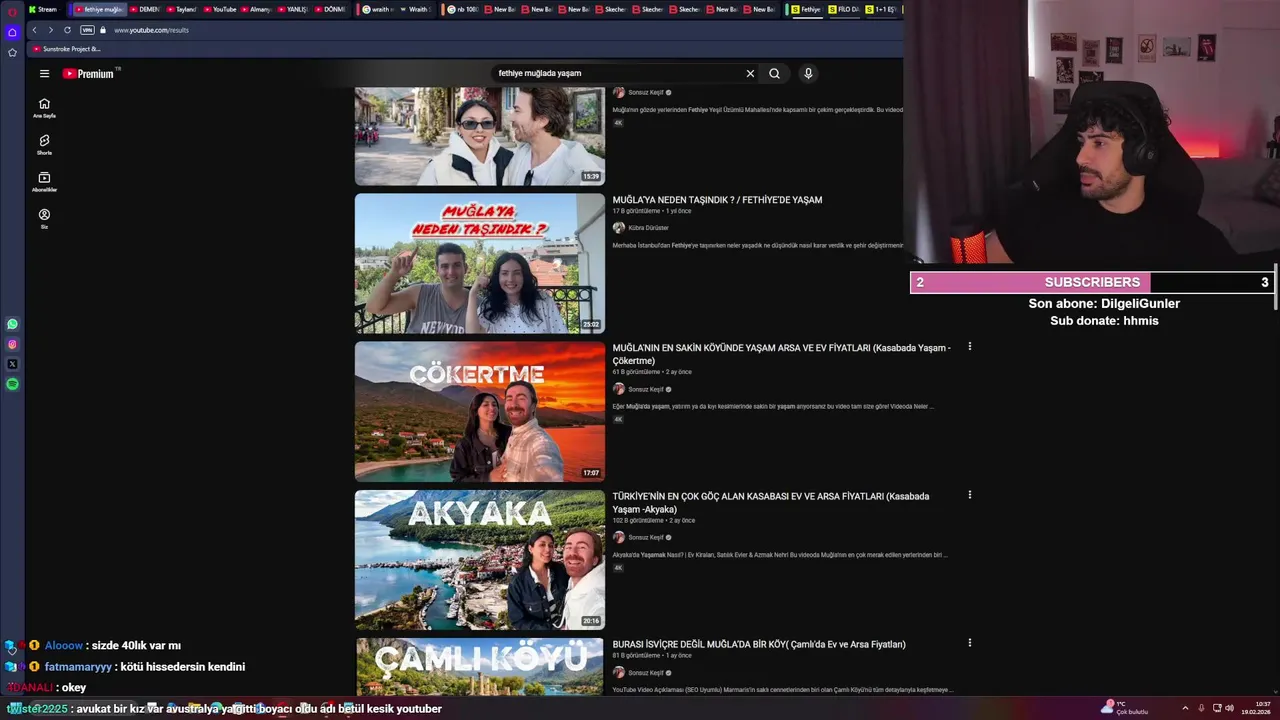The width and height of the screenshot is (1280, 720).
Task: Start voice search with the microphone icon
Action: [808, 73]
